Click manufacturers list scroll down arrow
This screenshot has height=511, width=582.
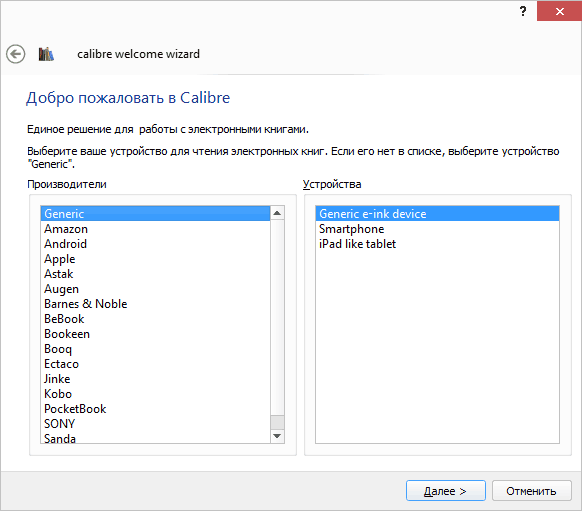click(277, 436)
